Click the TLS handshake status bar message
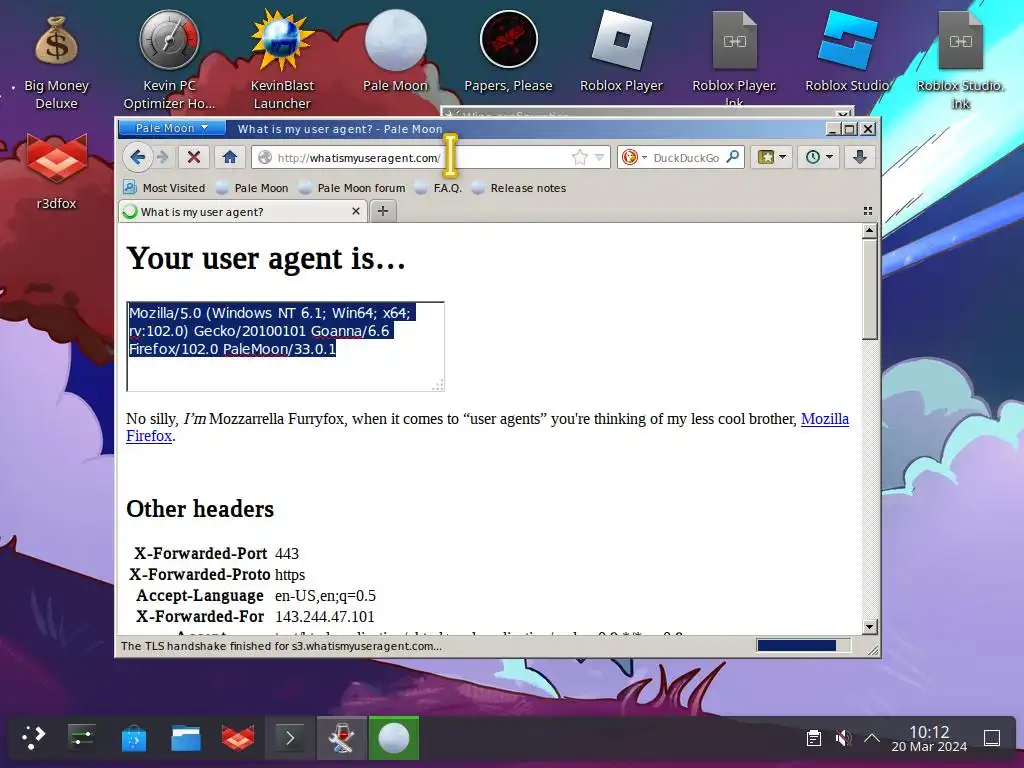This screenshot has width=1024, height=768. [x=281, y=646]
